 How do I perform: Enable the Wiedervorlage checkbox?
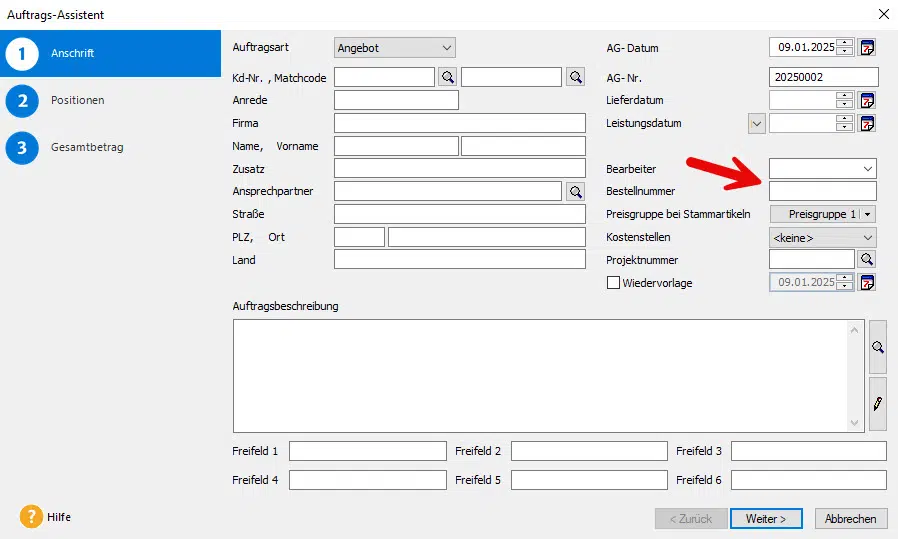614,283
